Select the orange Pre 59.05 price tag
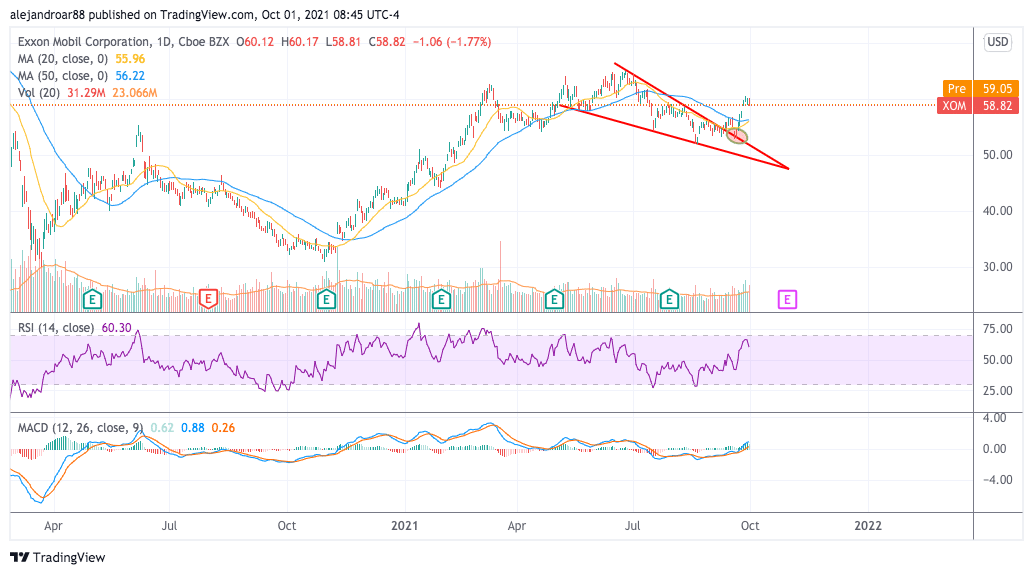The image size is (1033, 575). 980,88
